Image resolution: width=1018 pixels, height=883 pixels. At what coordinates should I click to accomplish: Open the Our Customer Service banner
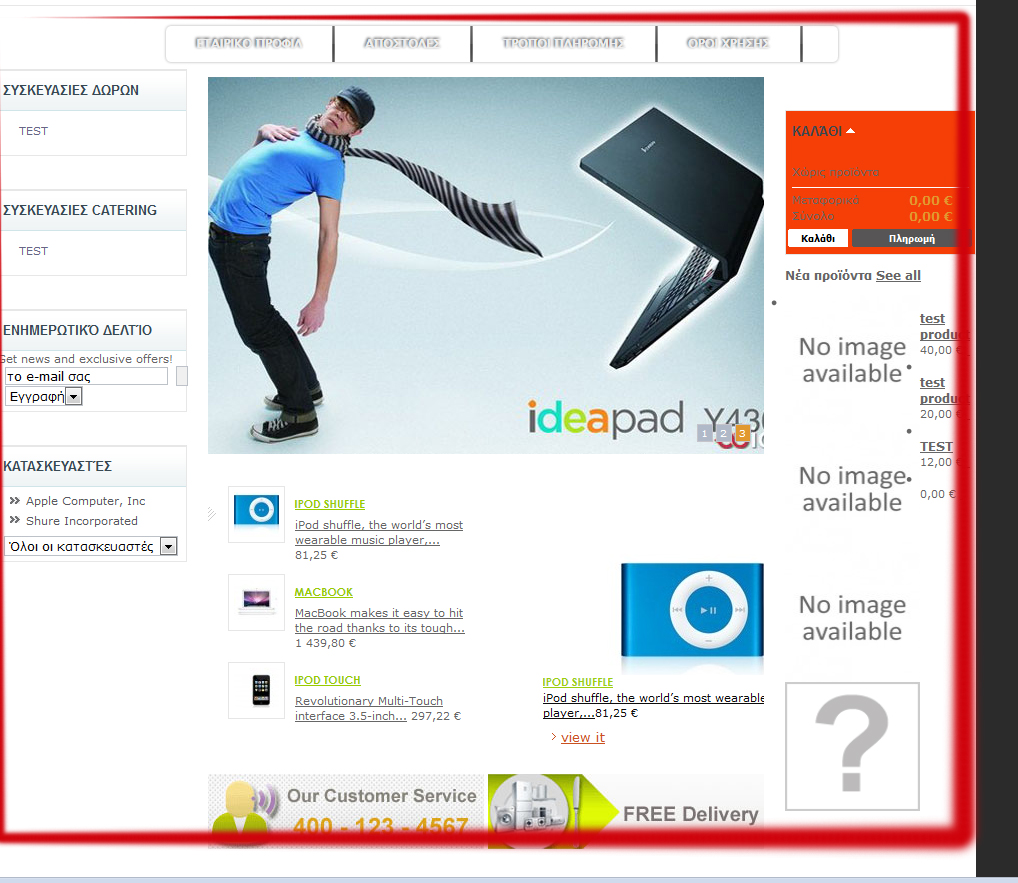click(348, 811)
